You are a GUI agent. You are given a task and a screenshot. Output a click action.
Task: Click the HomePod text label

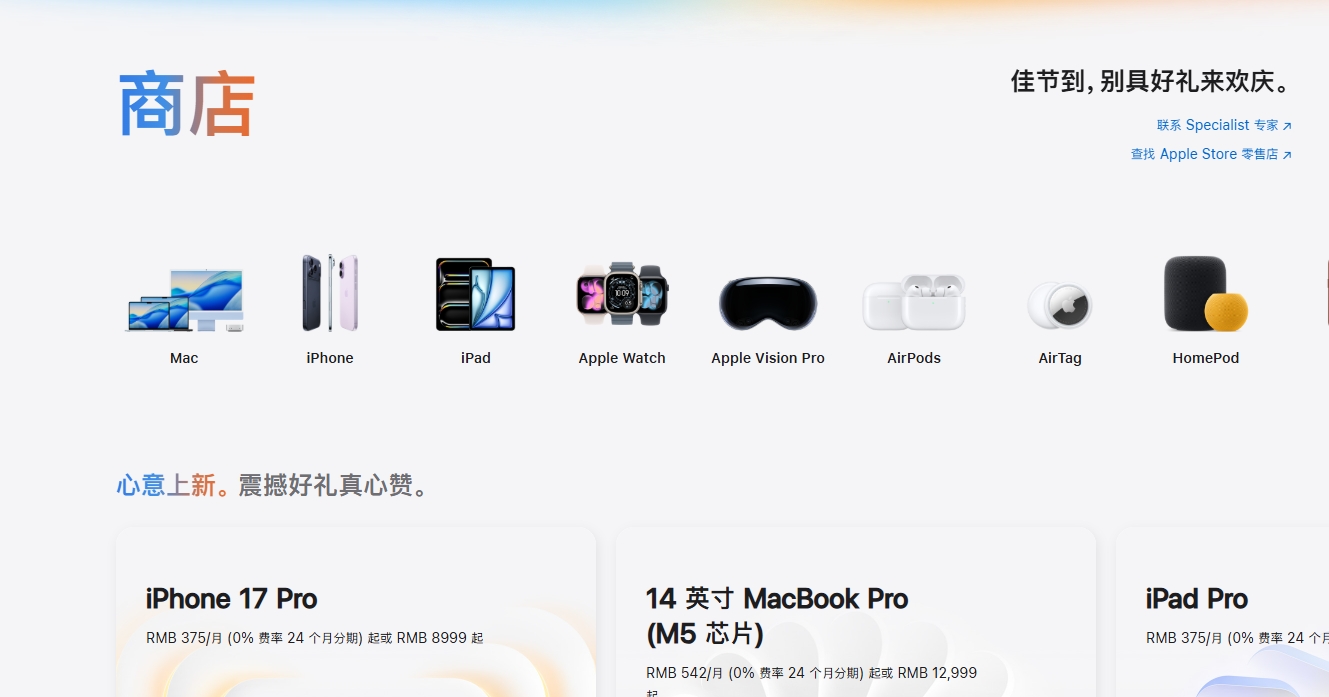[x=1206, y=358]
